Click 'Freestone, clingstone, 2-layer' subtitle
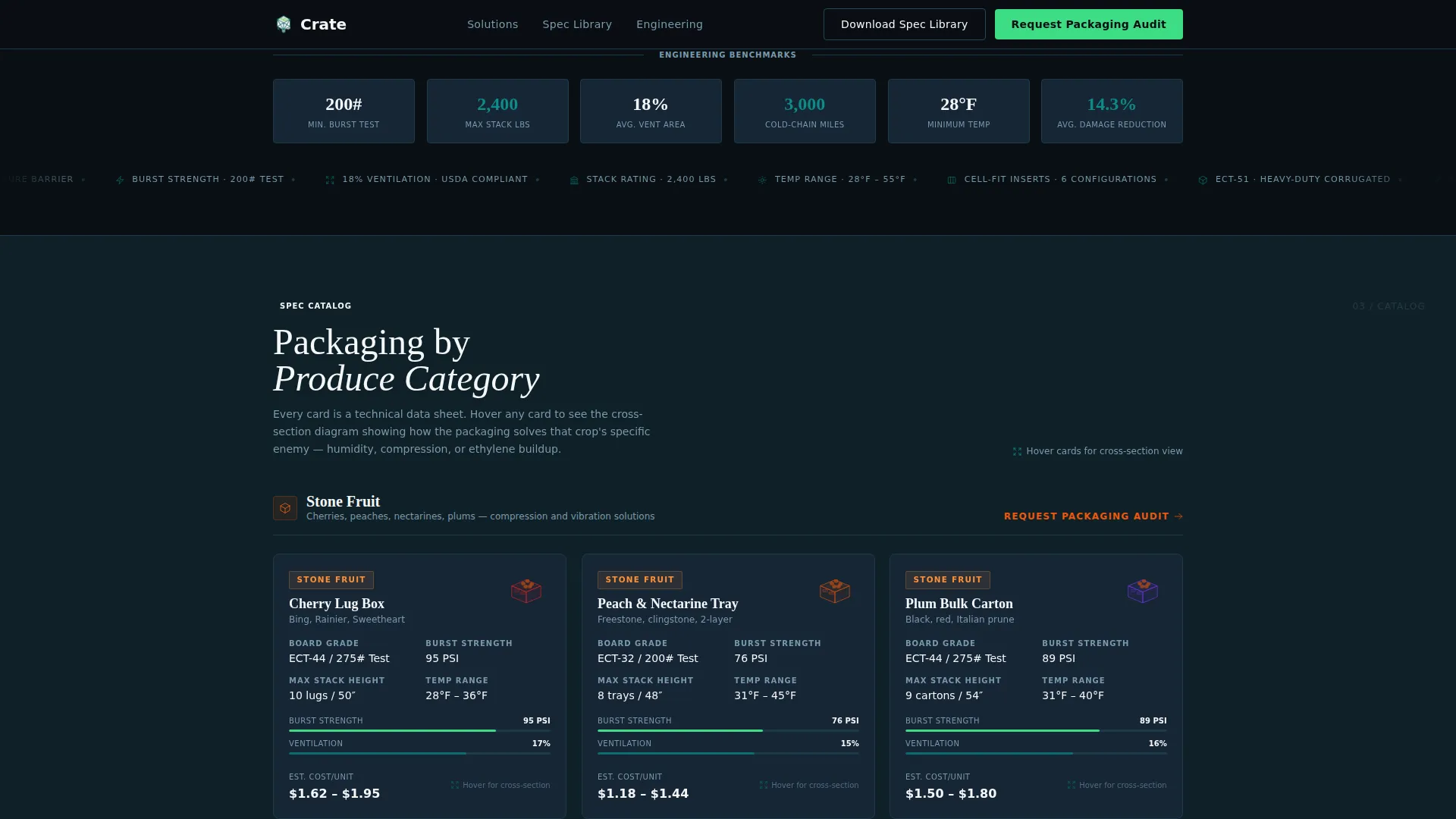 tap(665, 620)
